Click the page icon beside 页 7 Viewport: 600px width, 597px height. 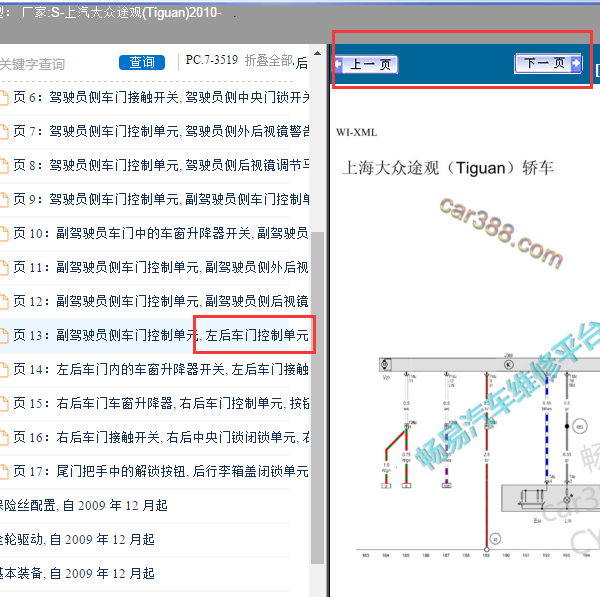pyautogui.click(x=3, y=132)
